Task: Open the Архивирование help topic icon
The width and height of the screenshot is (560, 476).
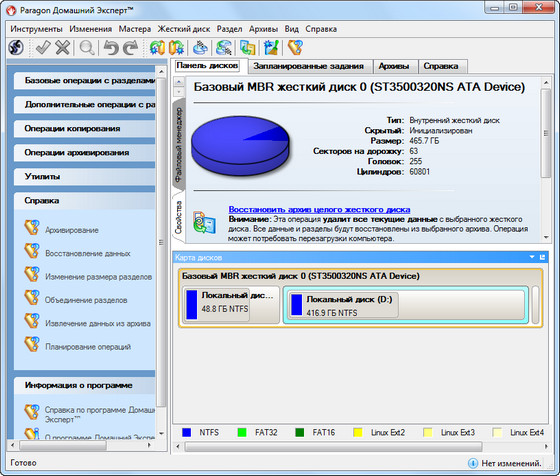Action: pos(32,227)
